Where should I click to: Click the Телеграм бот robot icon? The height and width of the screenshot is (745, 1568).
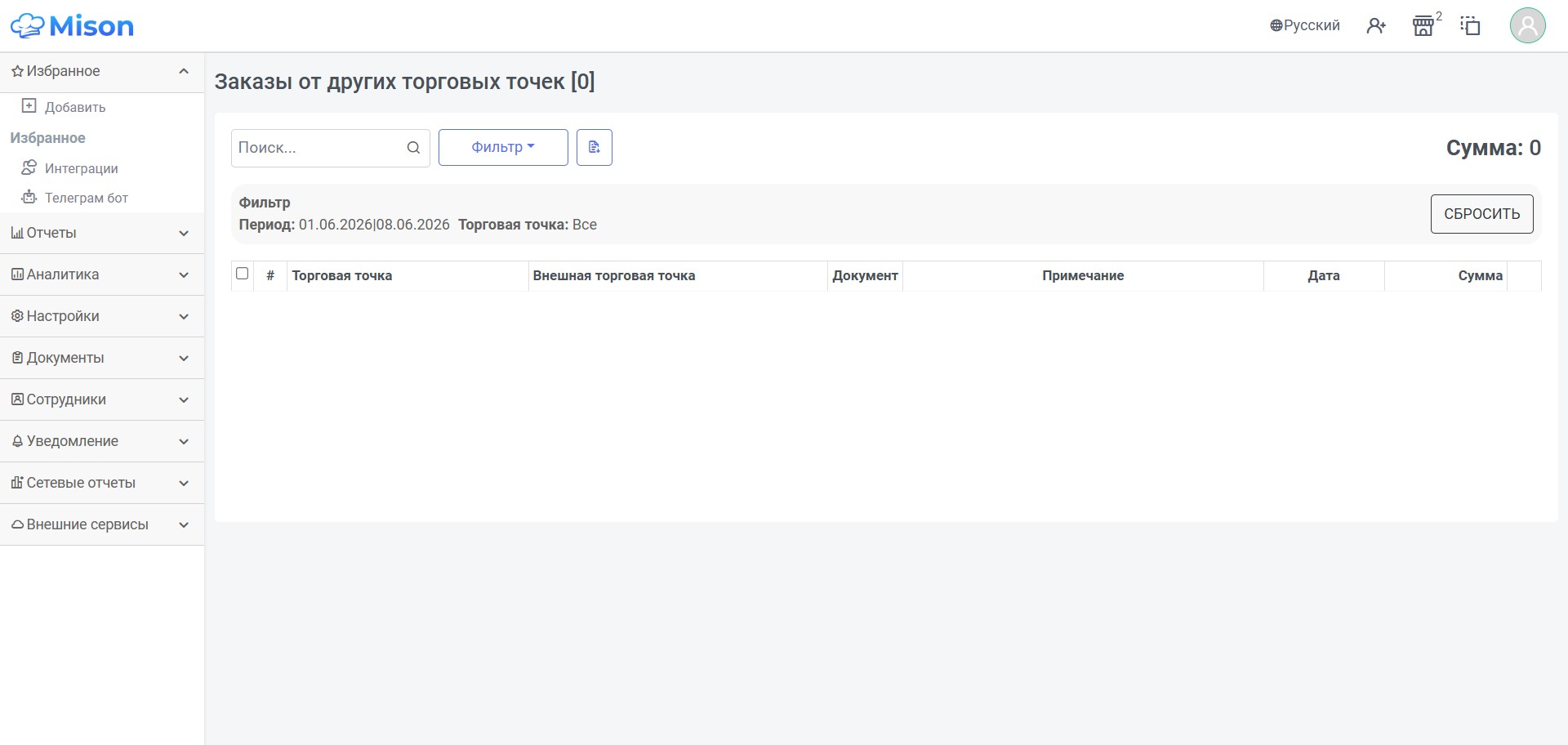point(29,197)
